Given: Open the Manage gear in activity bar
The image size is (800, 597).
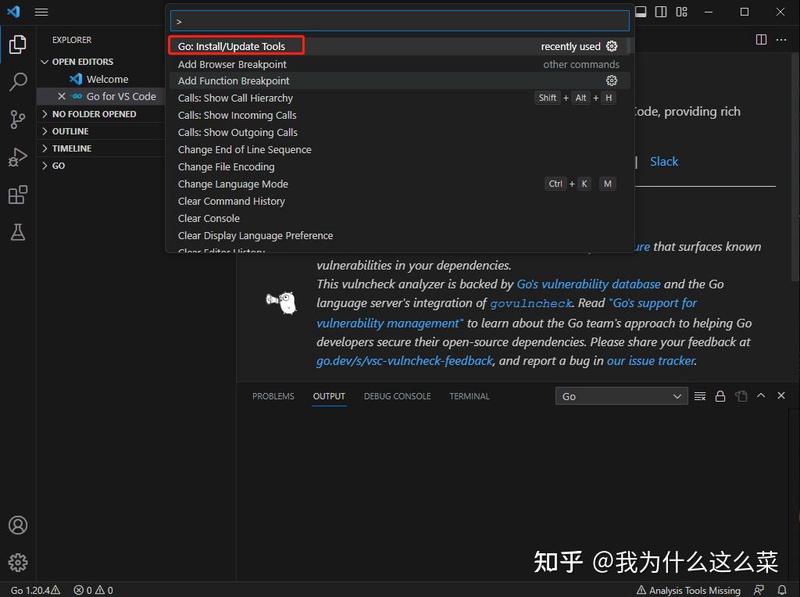Looking at the screenshot, I should coord(18,562).
